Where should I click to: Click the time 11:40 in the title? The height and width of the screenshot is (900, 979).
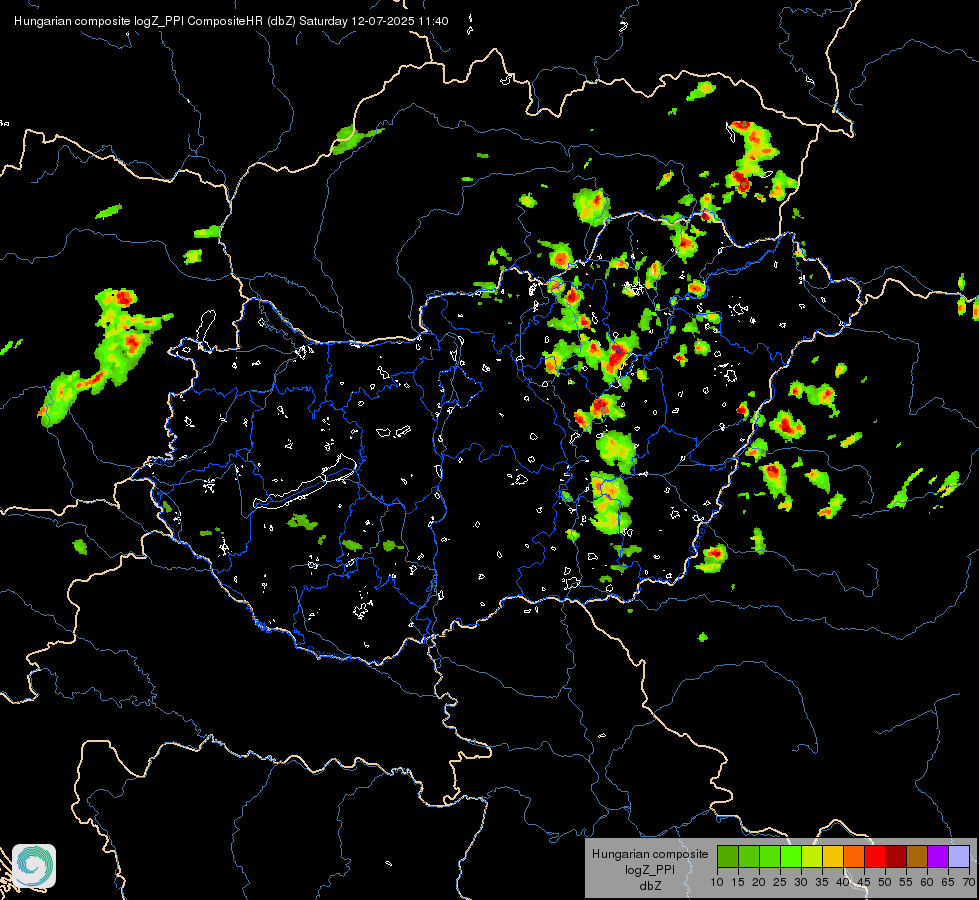pos(433,21)
